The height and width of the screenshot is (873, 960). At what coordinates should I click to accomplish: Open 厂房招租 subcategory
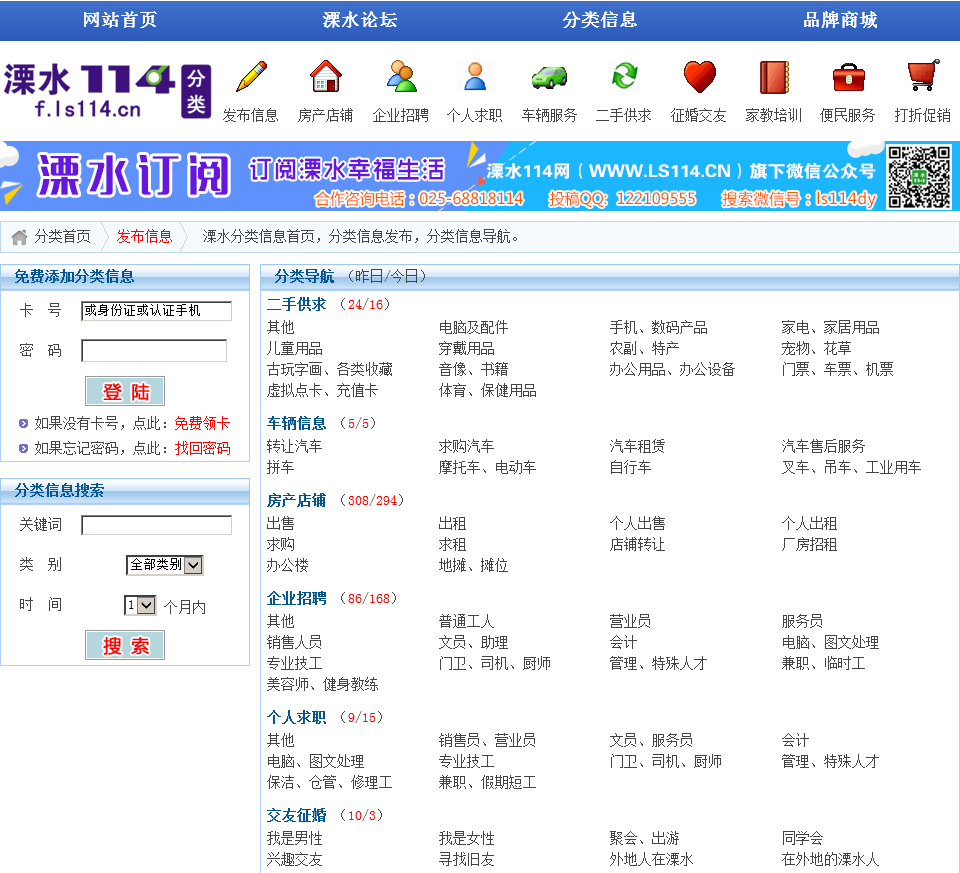809,544
